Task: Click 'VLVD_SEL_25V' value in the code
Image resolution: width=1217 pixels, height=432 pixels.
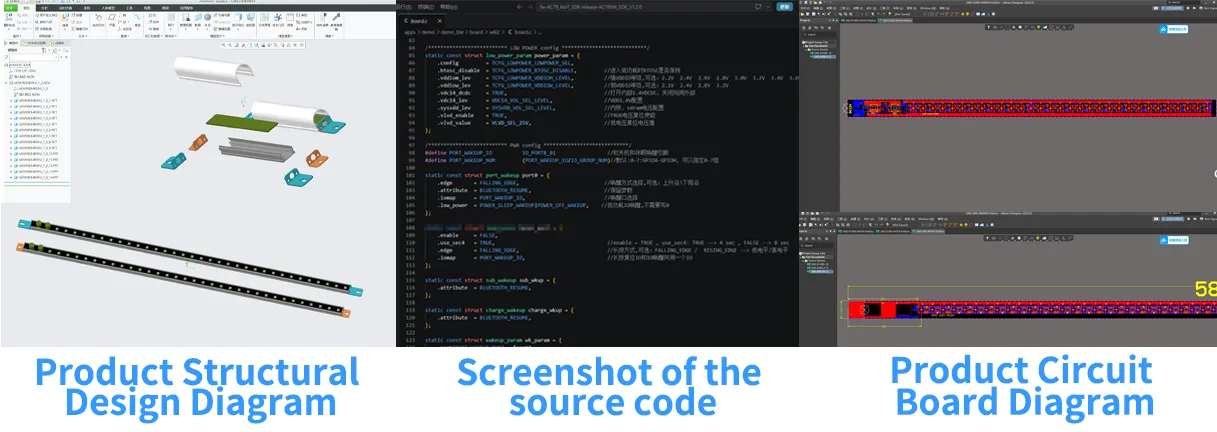Action: pos(513,122)
